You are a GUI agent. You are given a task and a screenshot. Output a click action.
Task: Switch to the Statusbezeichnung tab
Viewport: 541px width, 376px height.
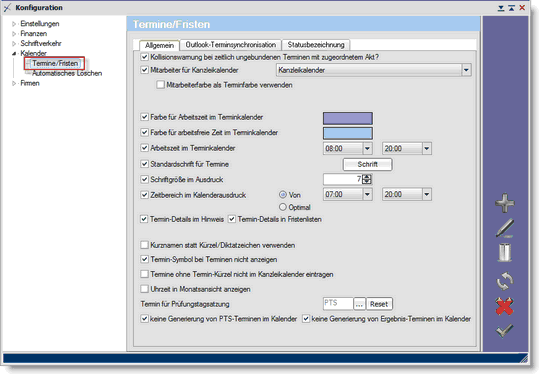pyautogui.click(x=316, y=45)
